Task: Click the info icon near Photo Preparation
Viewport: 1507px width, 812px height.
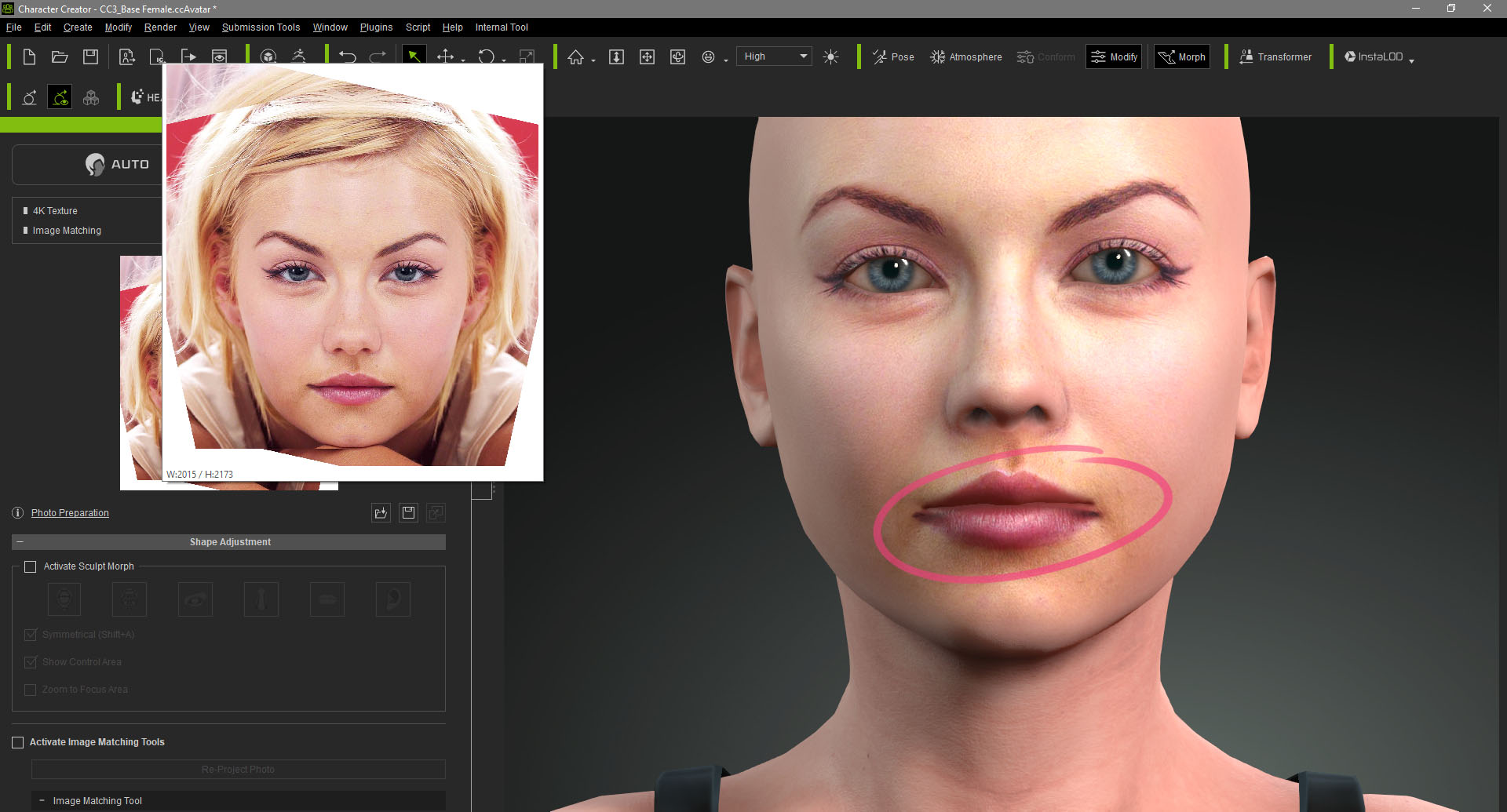Action: point(18,512)
